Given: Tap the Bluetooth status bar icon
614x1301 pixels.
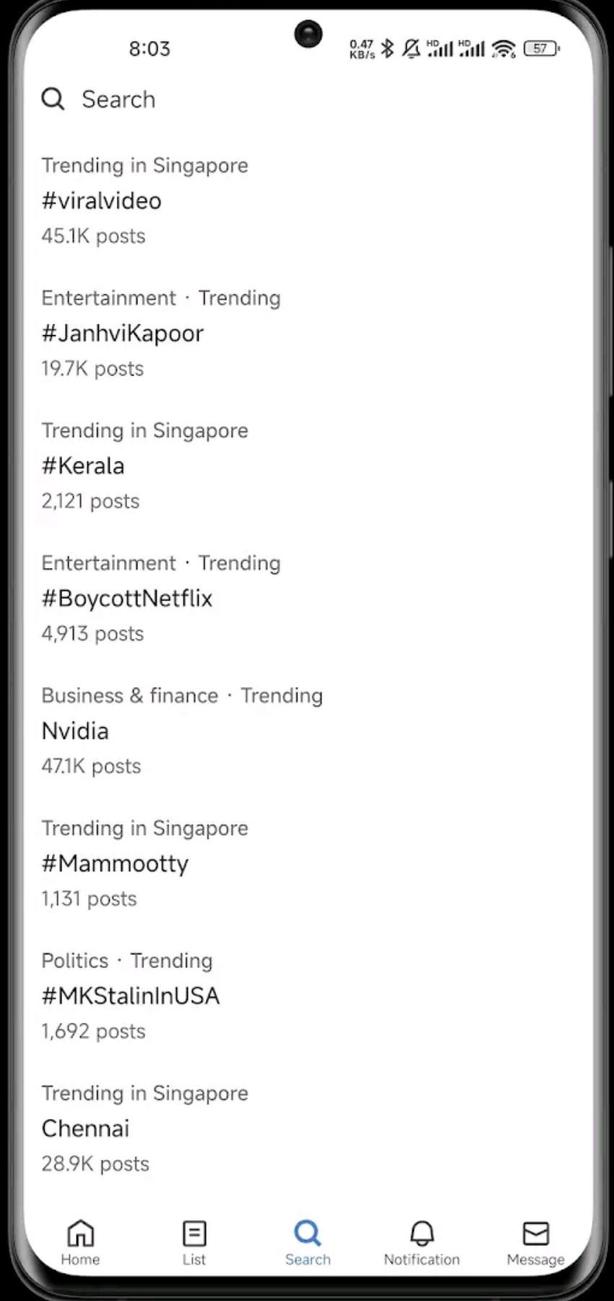Looking at the screenshot, I should pos(387,48).
